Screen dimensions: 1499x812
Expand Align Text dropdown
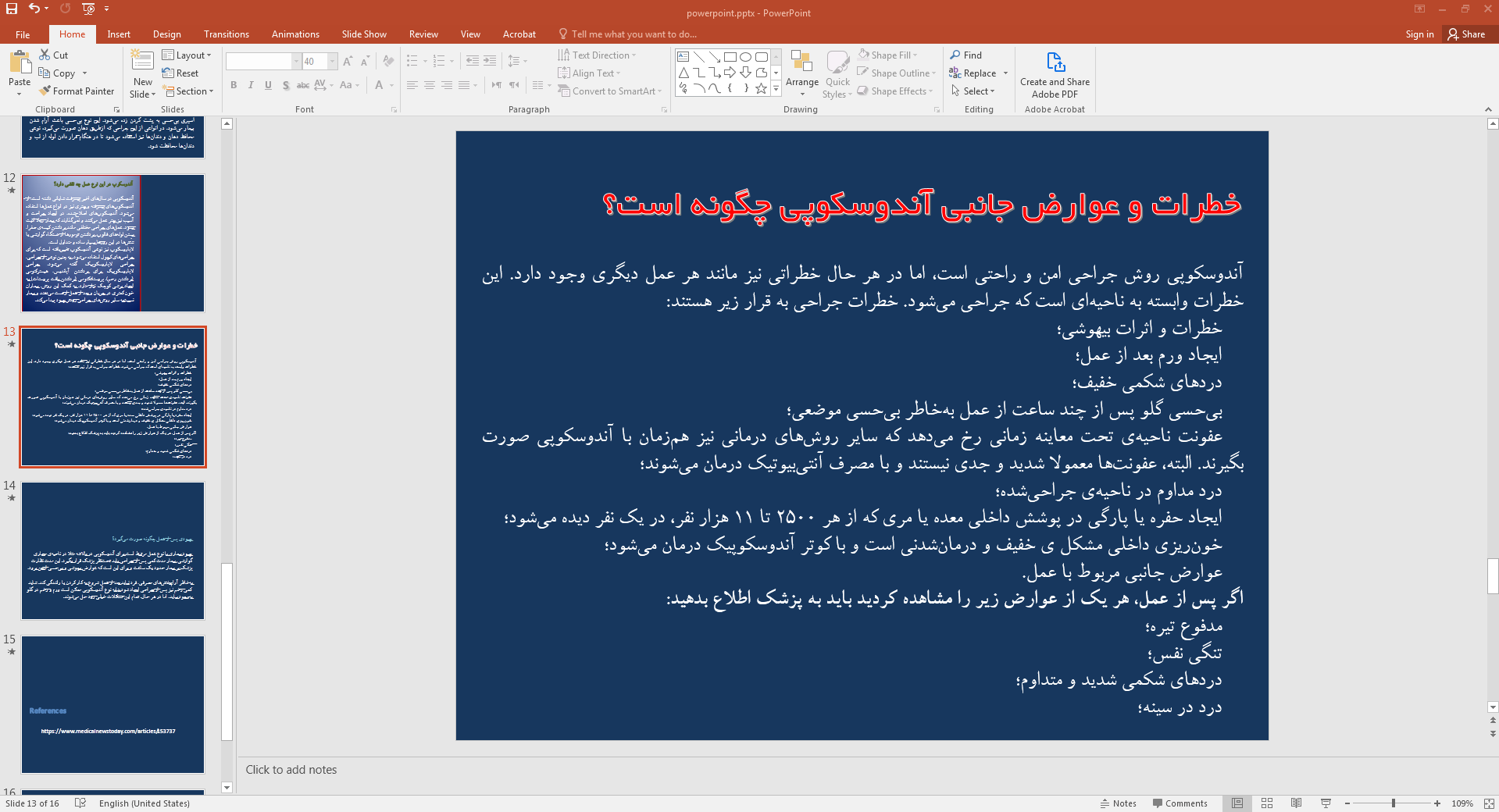coord(590,73)
